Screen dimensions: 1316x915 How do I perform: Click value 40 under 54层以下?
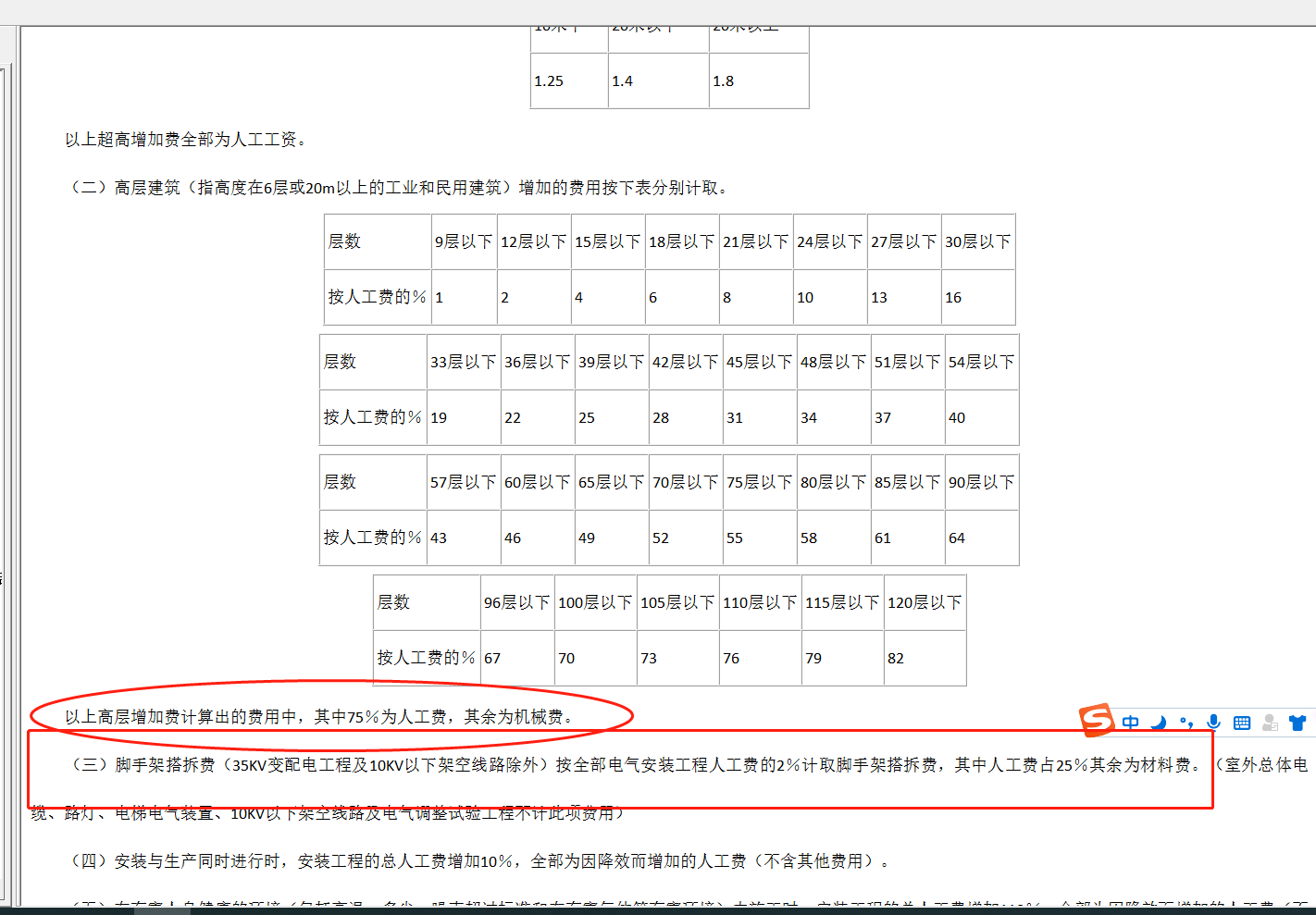click(x=982, y=417)
